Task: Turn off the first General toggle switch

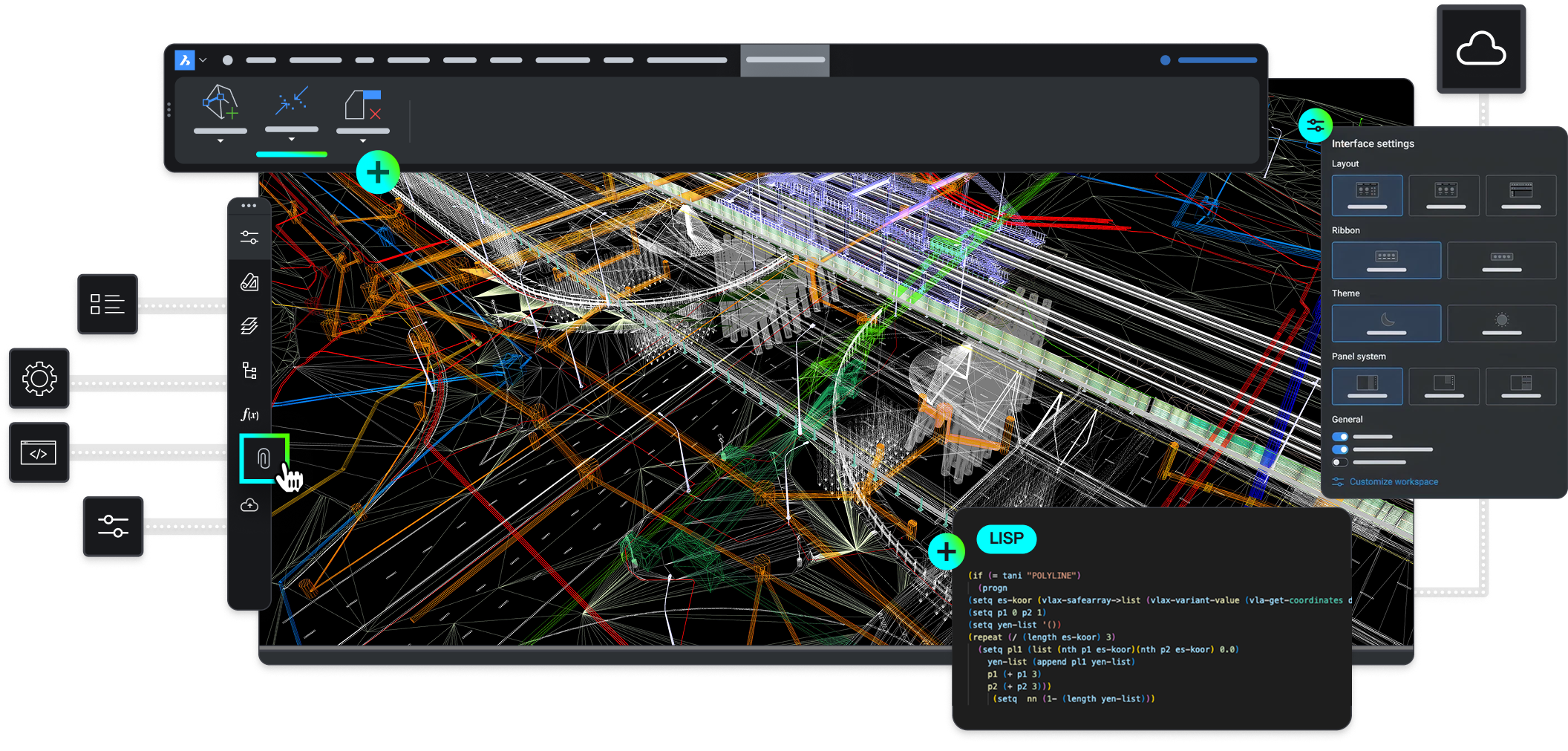Action: point(1340,436)
